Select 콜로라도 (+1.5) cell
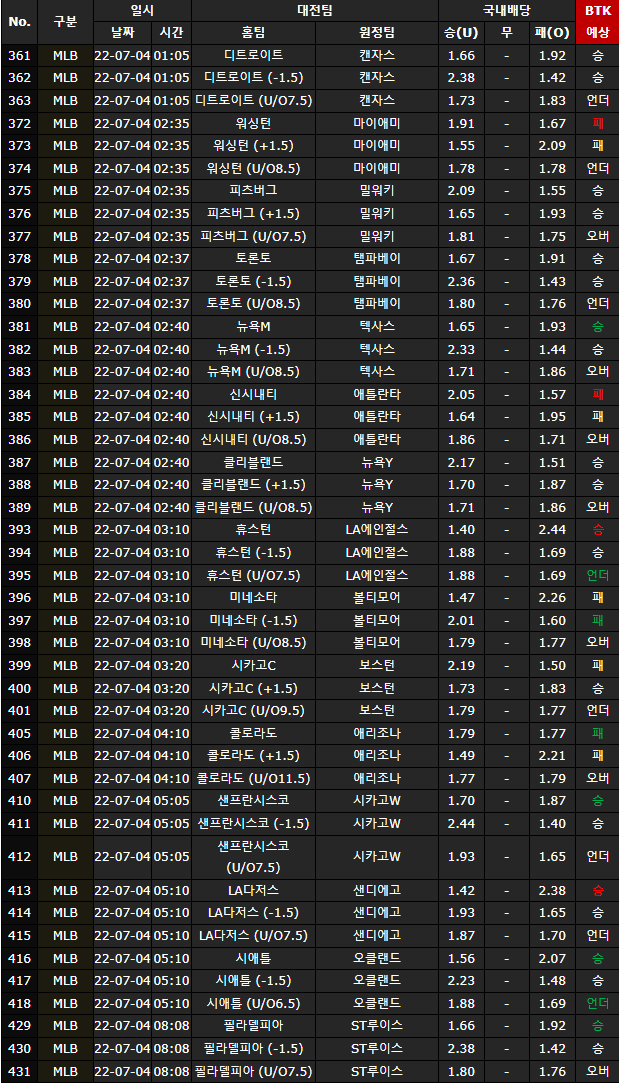619x1083 pixels. click(254, 755)
